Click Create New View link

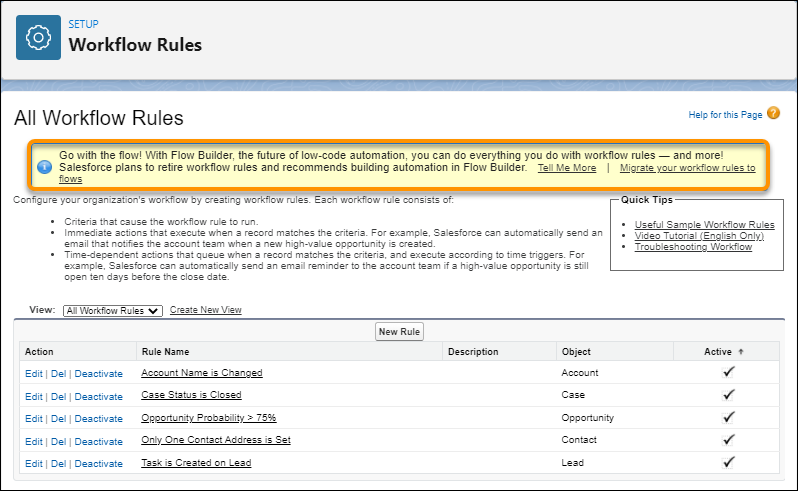(x=205, y=311)
